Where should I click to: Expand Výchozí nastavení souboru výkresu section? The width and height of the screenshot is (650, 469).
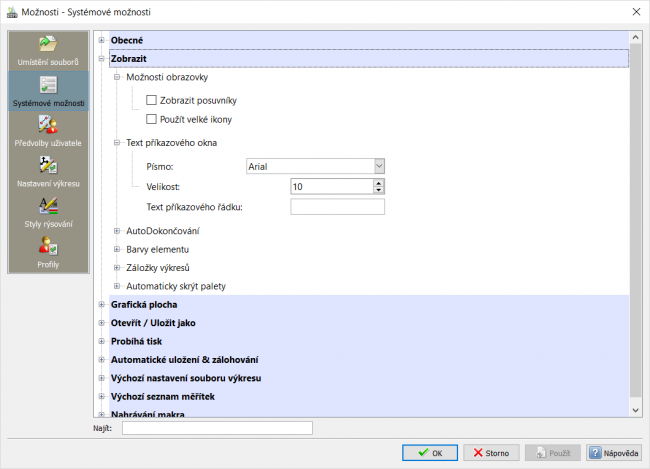102,378
